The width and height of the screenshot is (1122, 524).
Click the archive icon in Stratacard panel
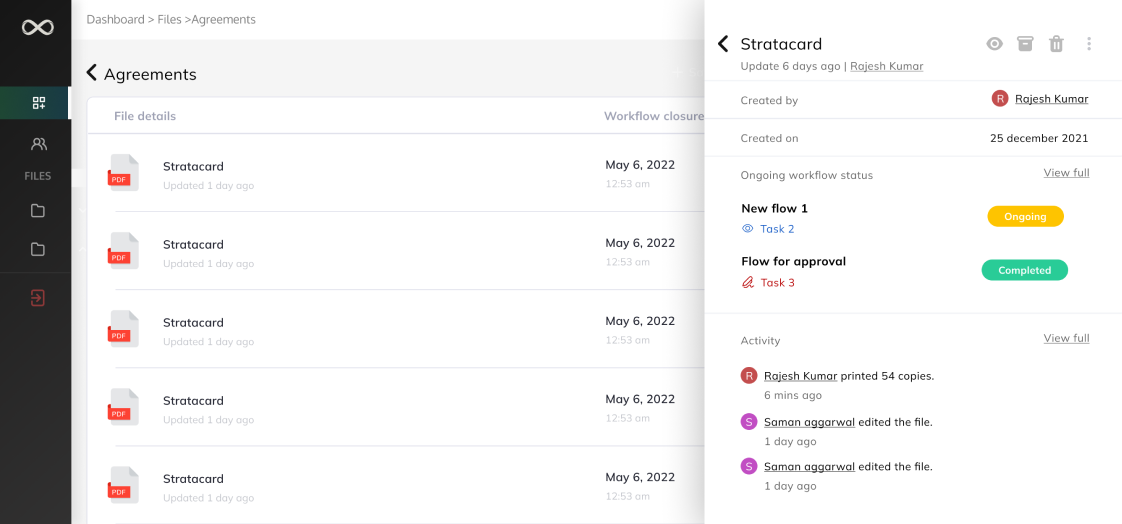point(1025,44)
